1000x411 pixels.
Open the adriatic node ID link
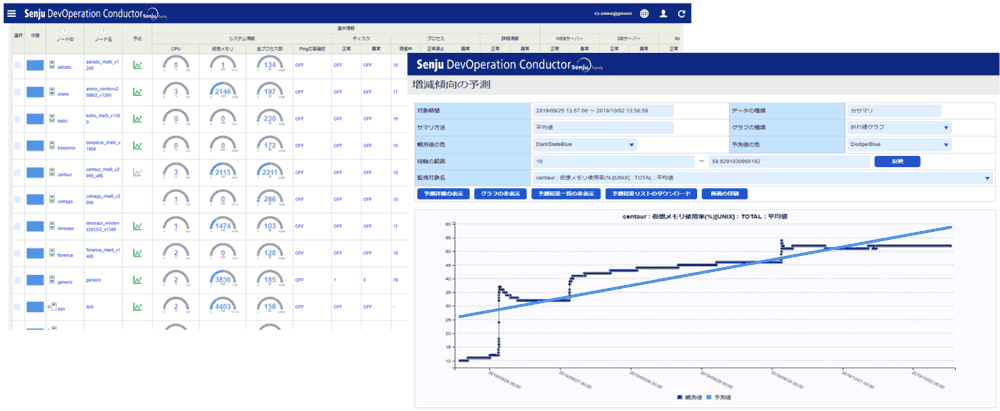click(63, 66)
